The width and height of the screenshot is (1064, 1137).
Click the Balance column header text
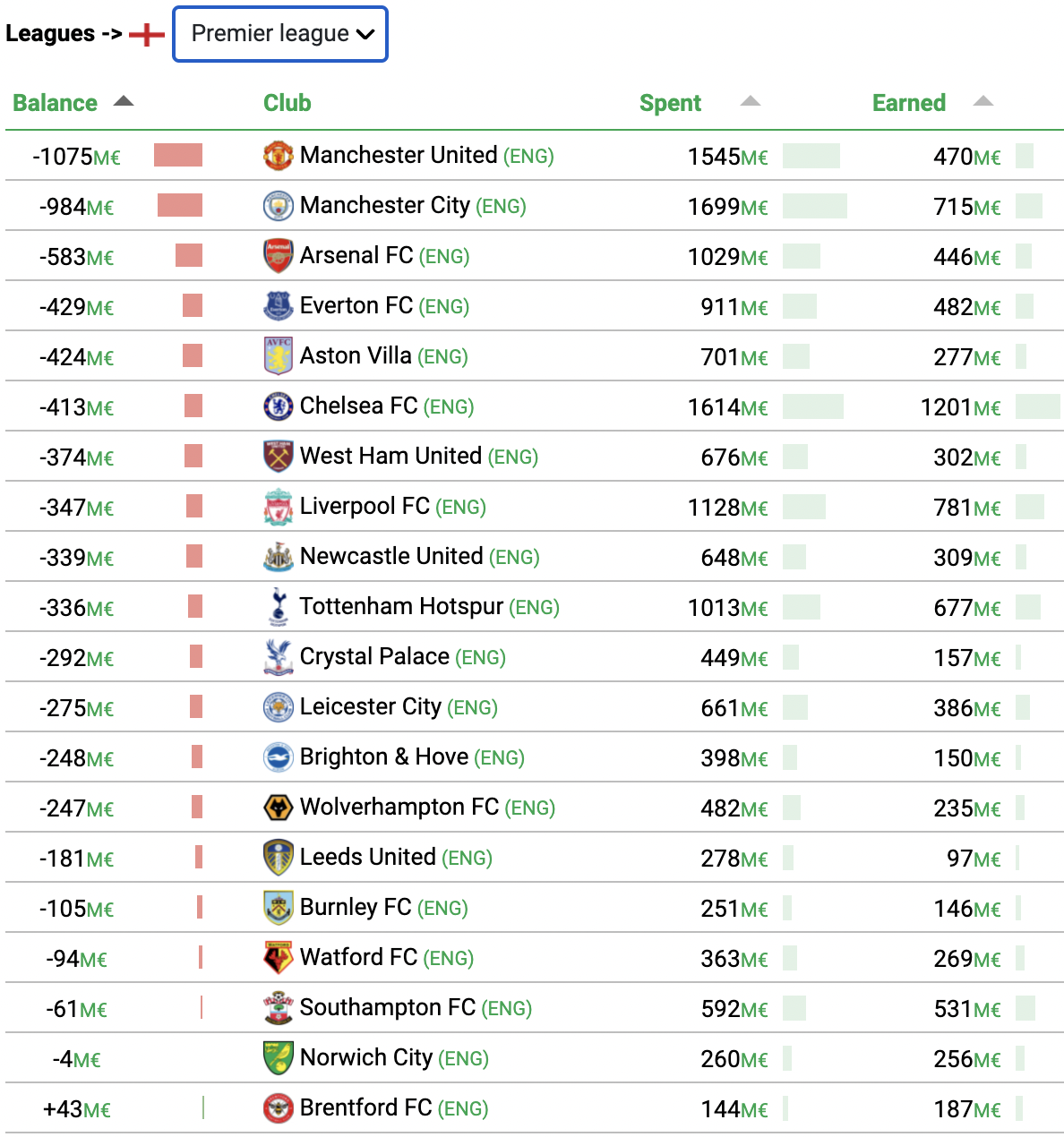55,103
